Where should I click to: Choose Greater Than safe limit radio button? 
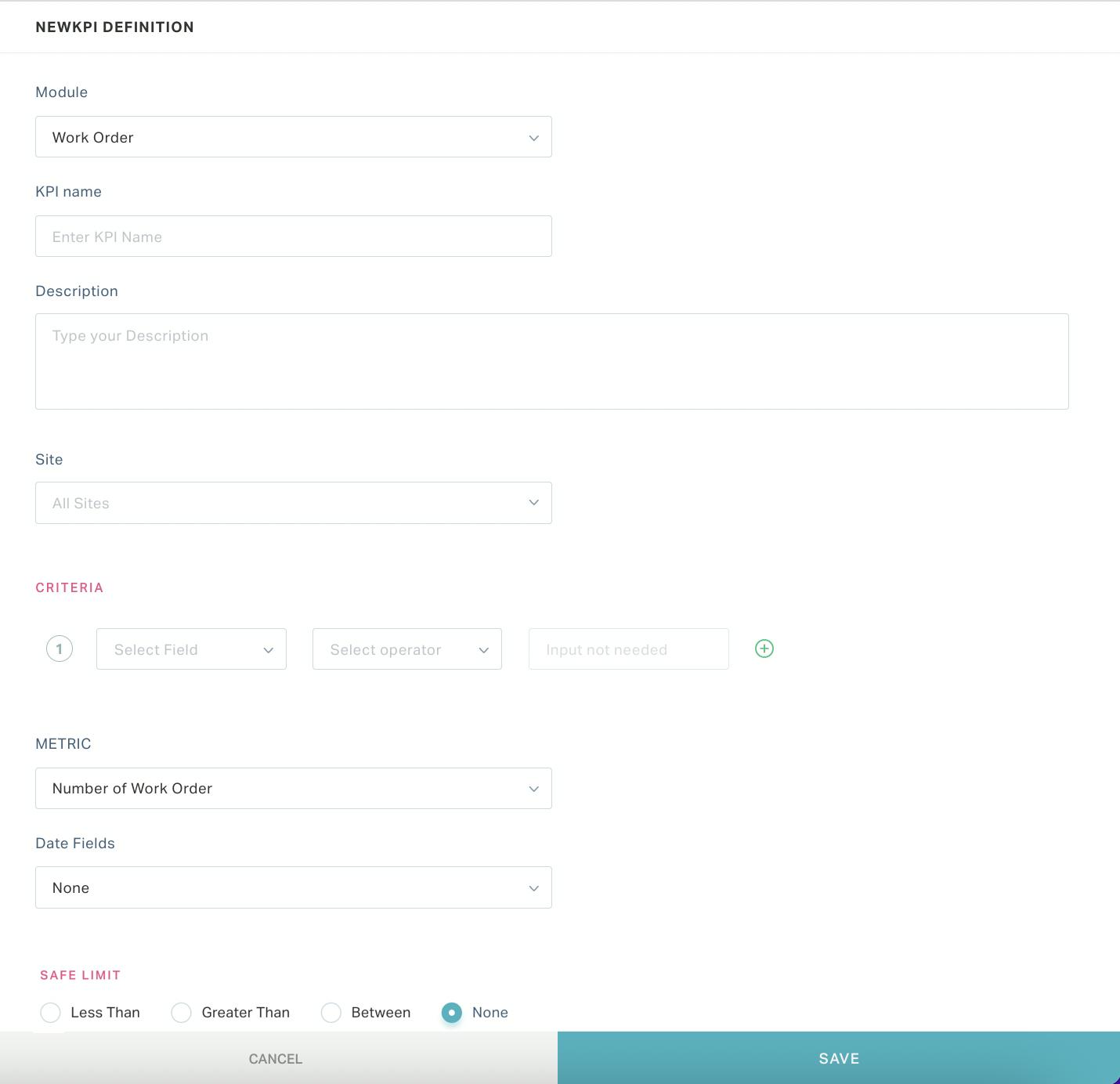(182, 1012)
